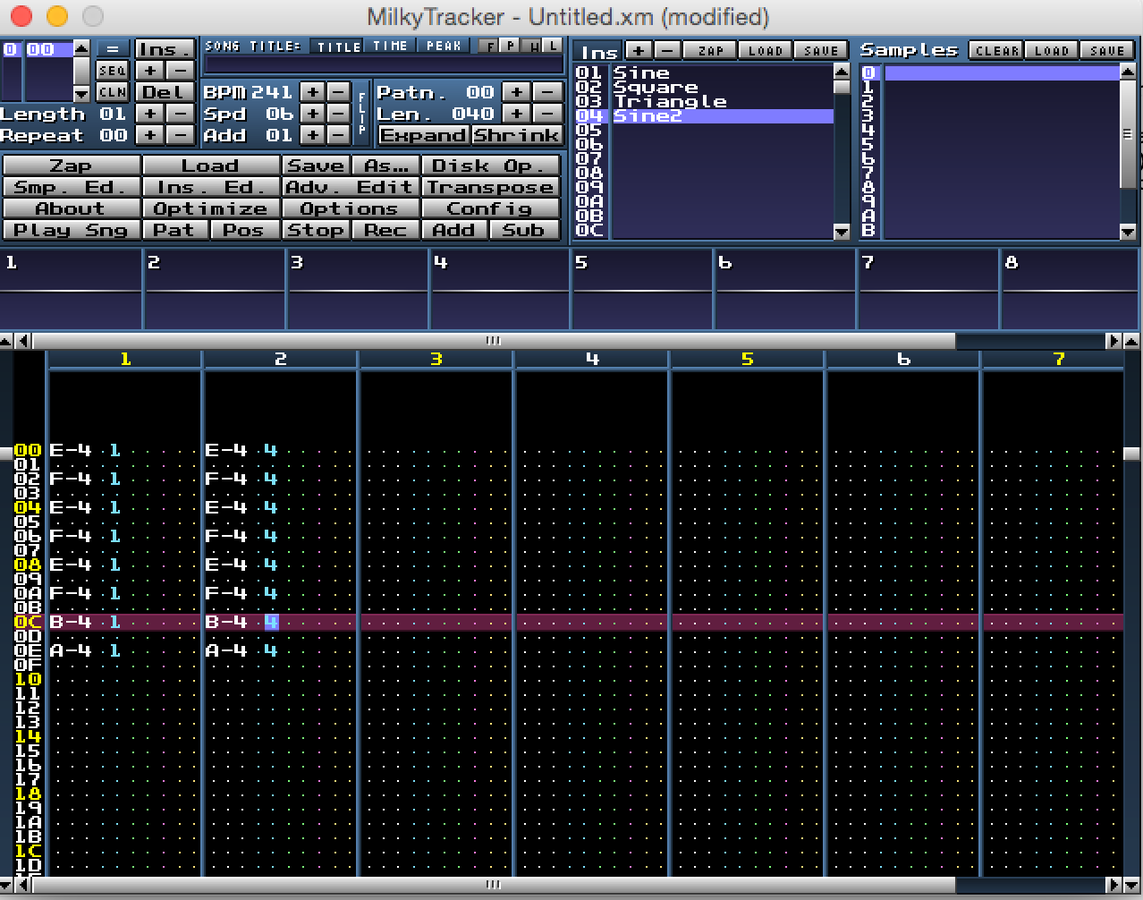The width and height of the screenshot is (1143, 900).
Task: Decrease the song Length value
Action: pos(180,114)
